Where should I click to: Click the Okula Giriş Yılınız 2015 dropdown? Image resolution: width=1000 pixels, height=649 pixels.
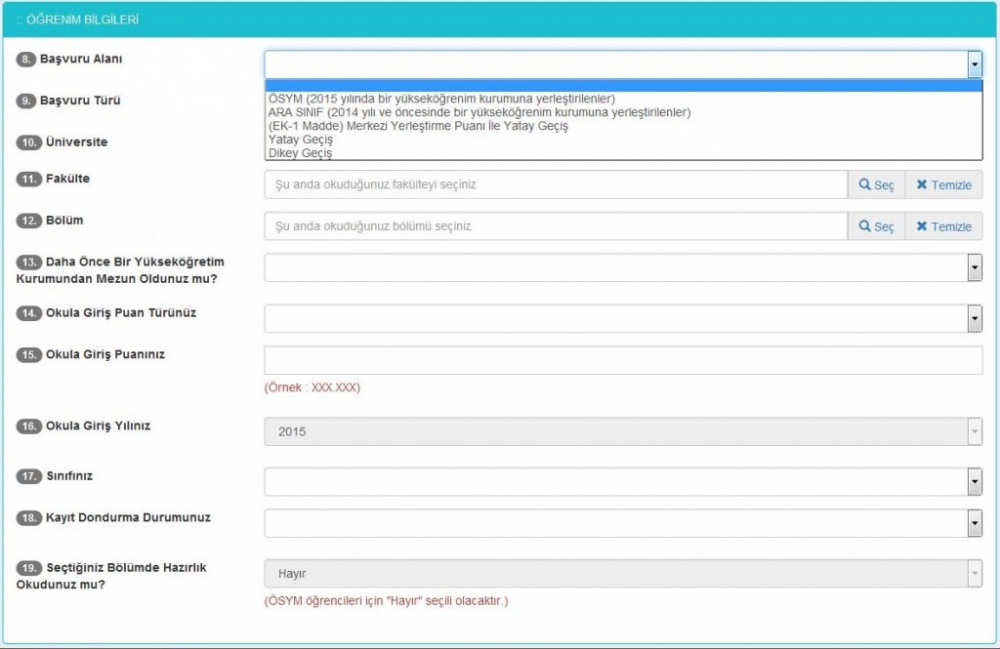(622, 432)
